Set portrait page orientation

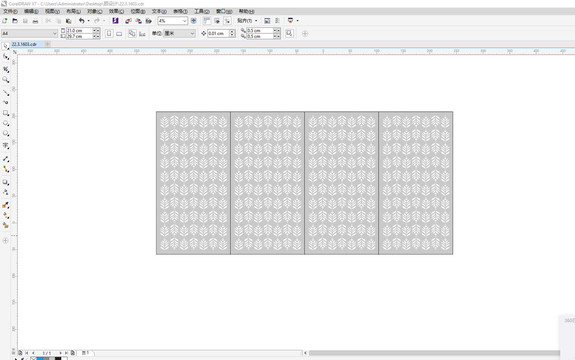click(109, 34)
